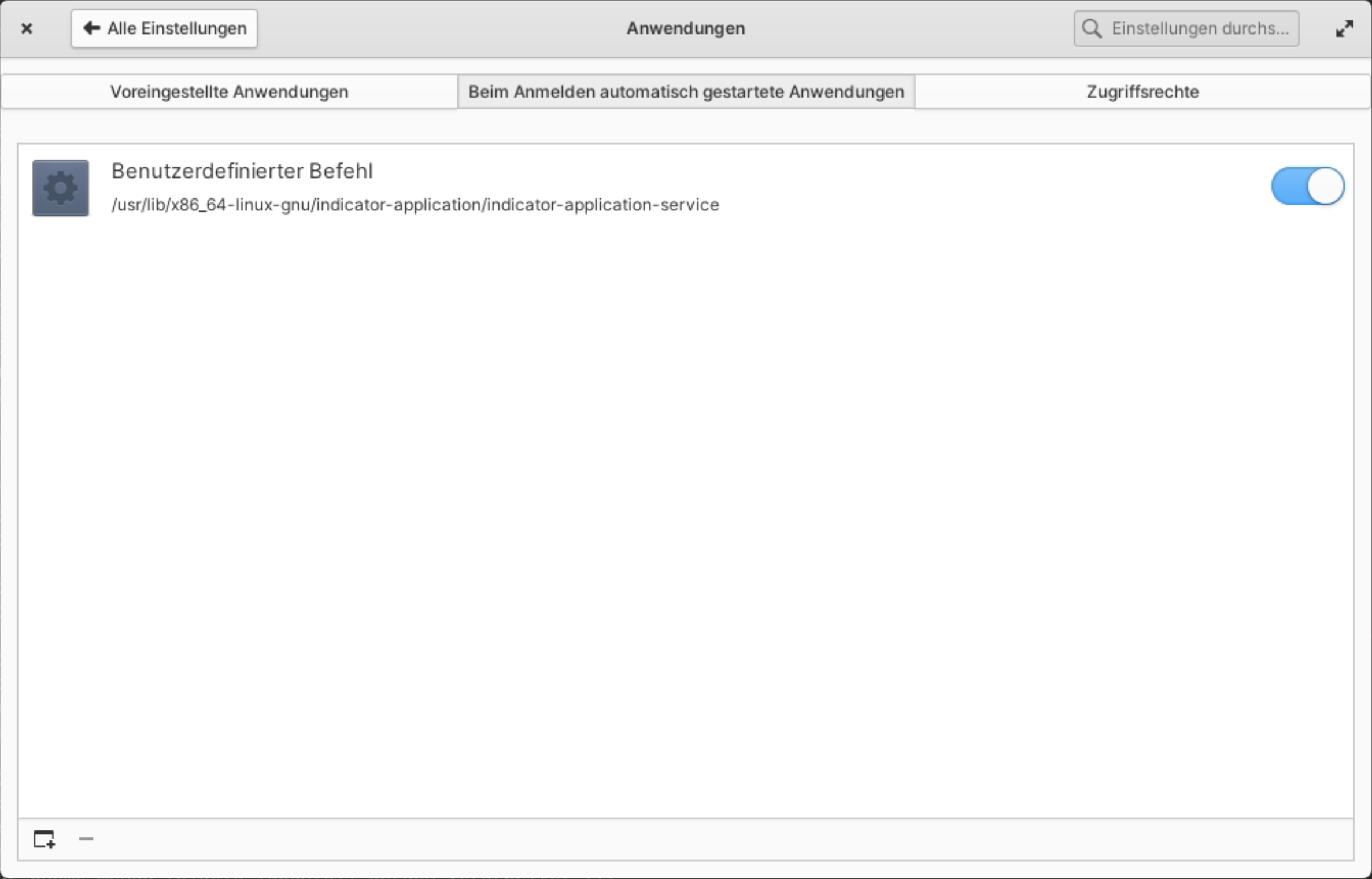Screen dimensions: 1372x879
Task: Open the Zugriffsrechte tab
Action: click(1142, 91)
